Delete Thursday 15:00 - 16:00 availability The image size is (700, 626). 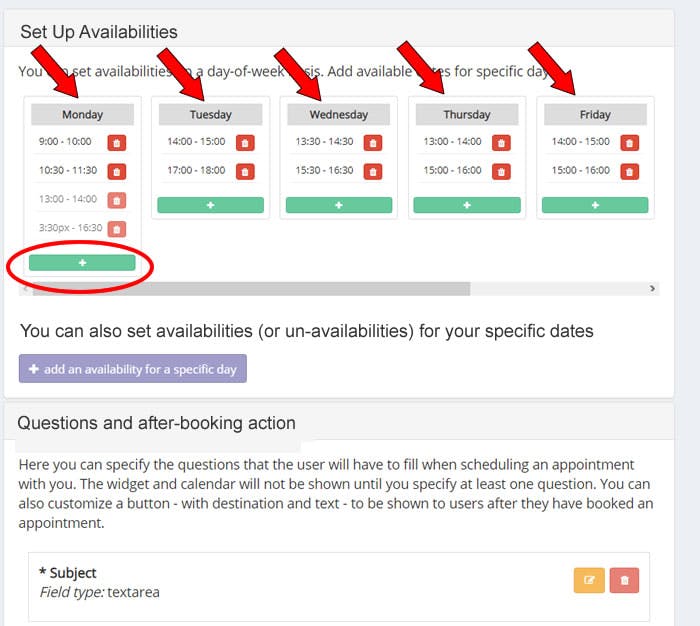501,171
